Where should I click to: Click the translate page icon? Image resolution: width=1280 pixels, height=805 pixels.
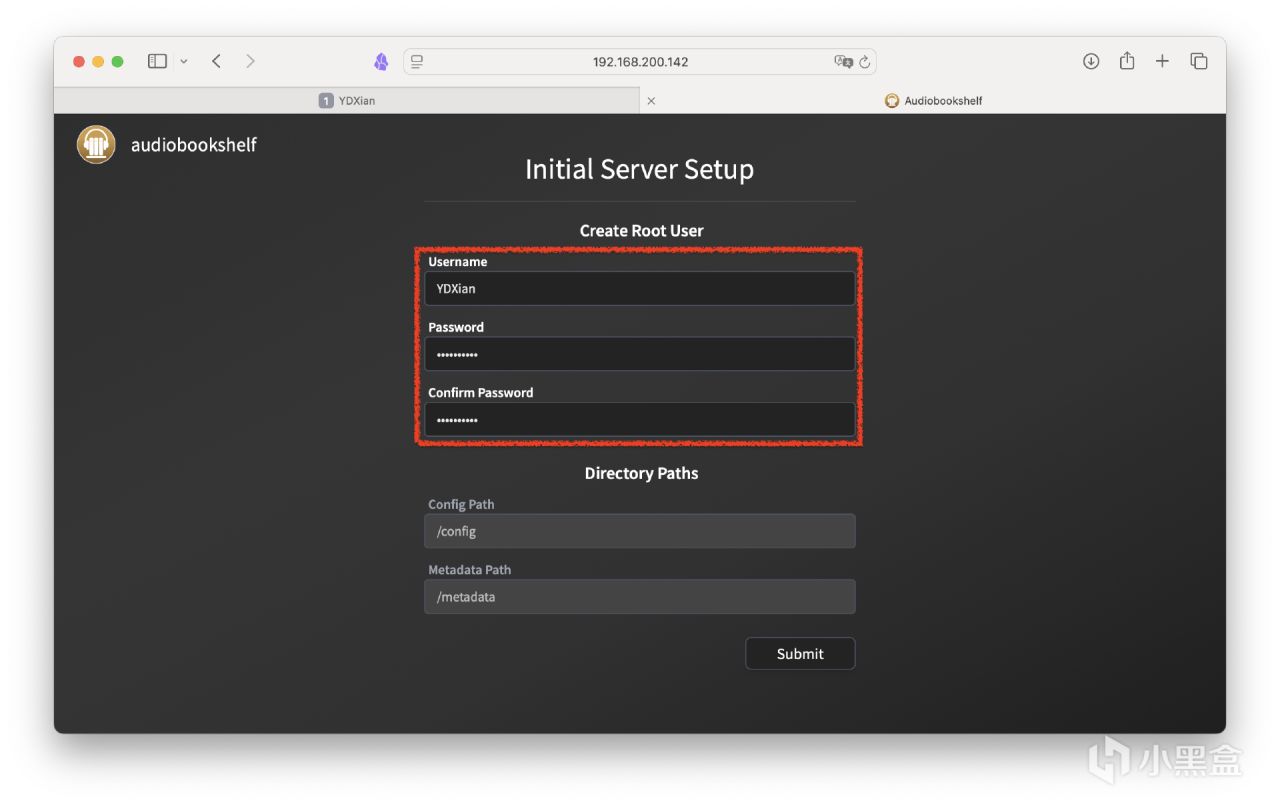pyautogui.click(x=843, y=61)
